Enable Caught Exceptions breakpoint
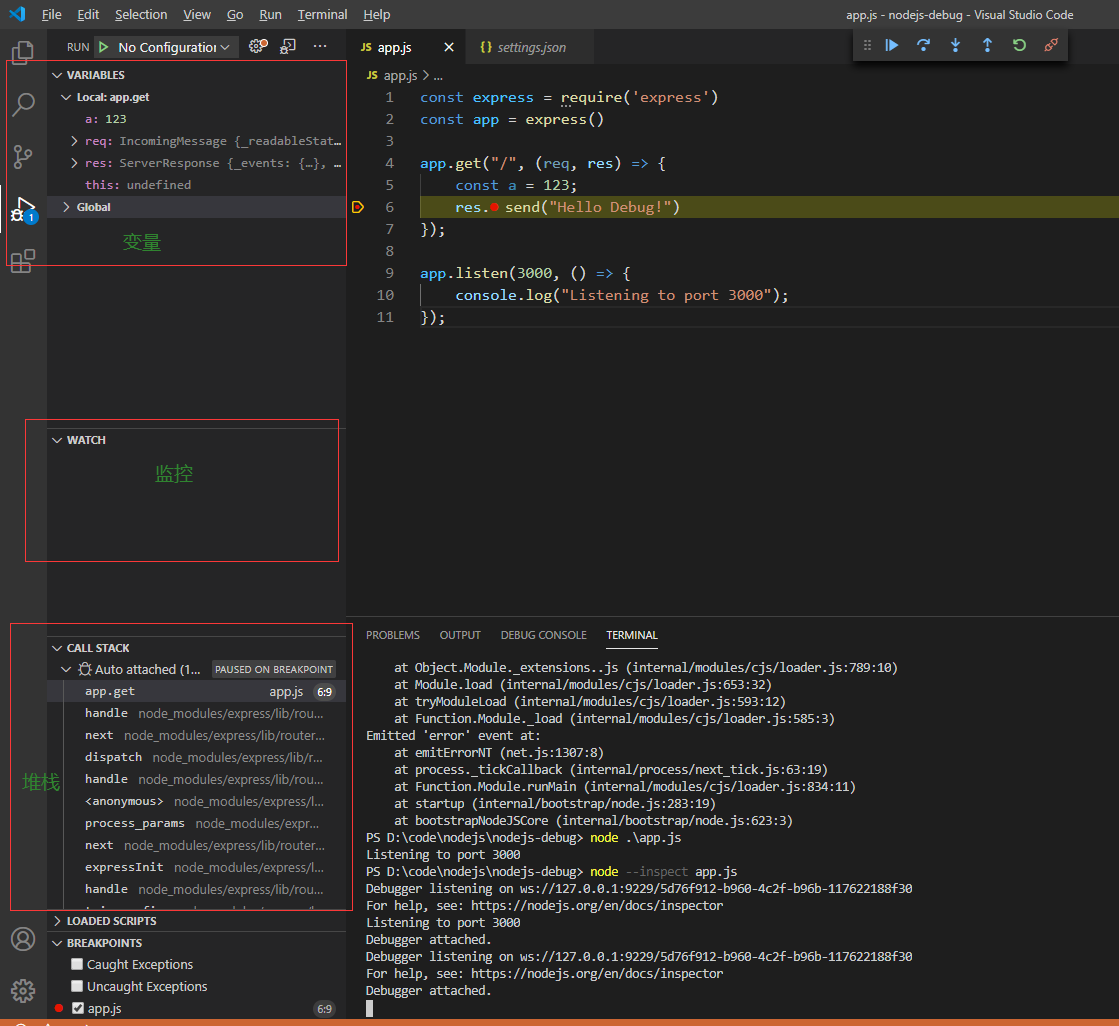The width and height of the screenshot is (1119, 1026). [77, 965]
